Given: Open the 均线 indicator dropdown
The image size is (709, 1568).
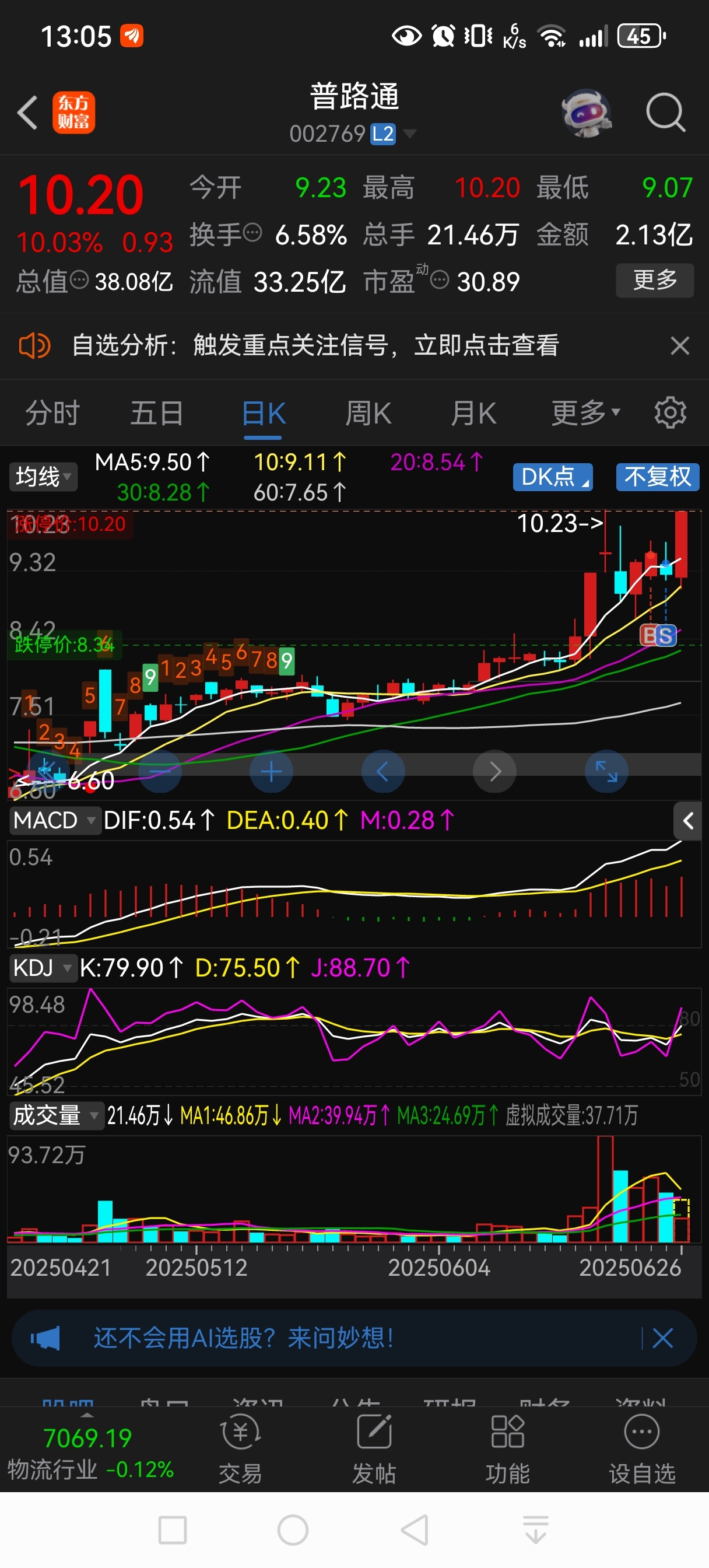Looking at the screenshot, I should (43, 477).
